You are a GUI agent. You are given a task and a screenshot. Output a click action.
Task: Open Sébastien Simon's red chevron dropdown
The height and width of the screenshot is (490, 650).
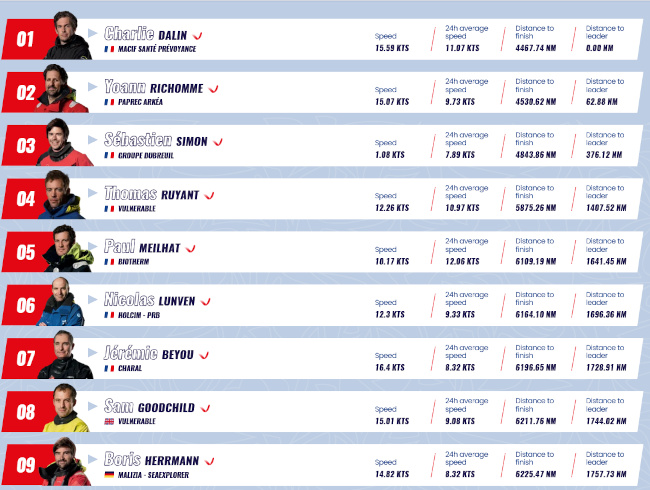coord(218,142)
